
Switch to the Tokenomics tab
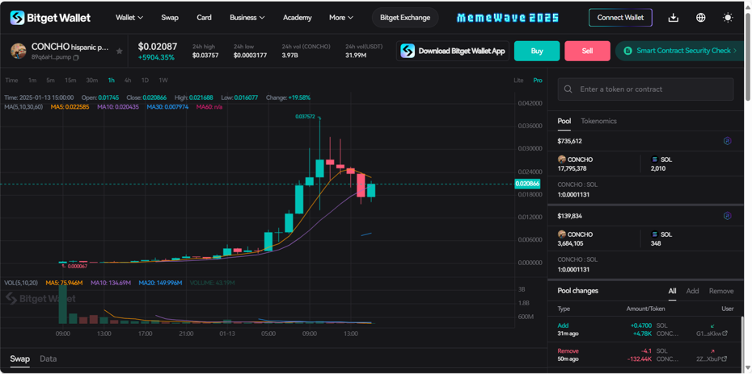click(x=599, y=121)
